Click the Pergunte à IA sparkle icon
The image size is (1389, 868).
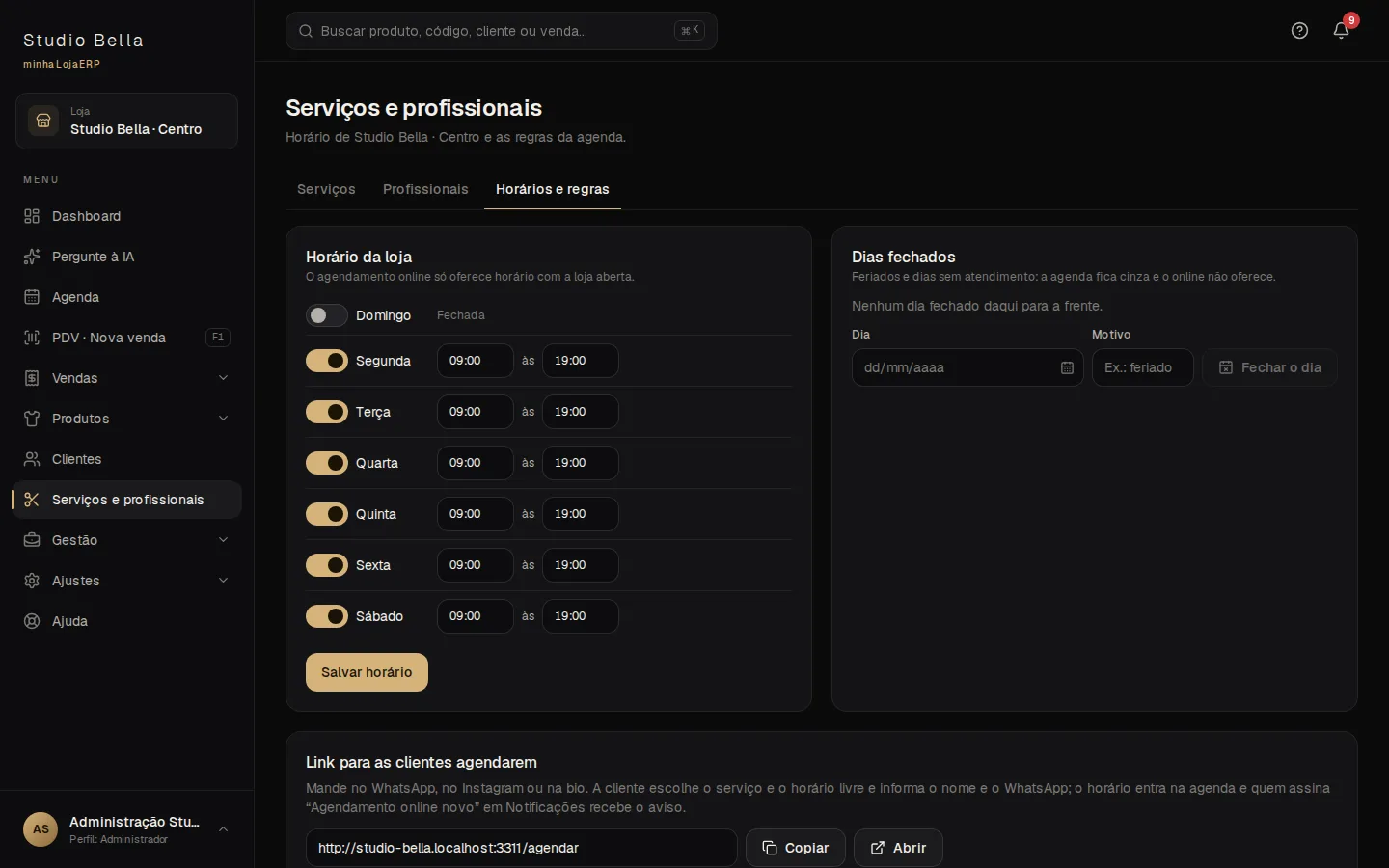[x=32, y=257]
